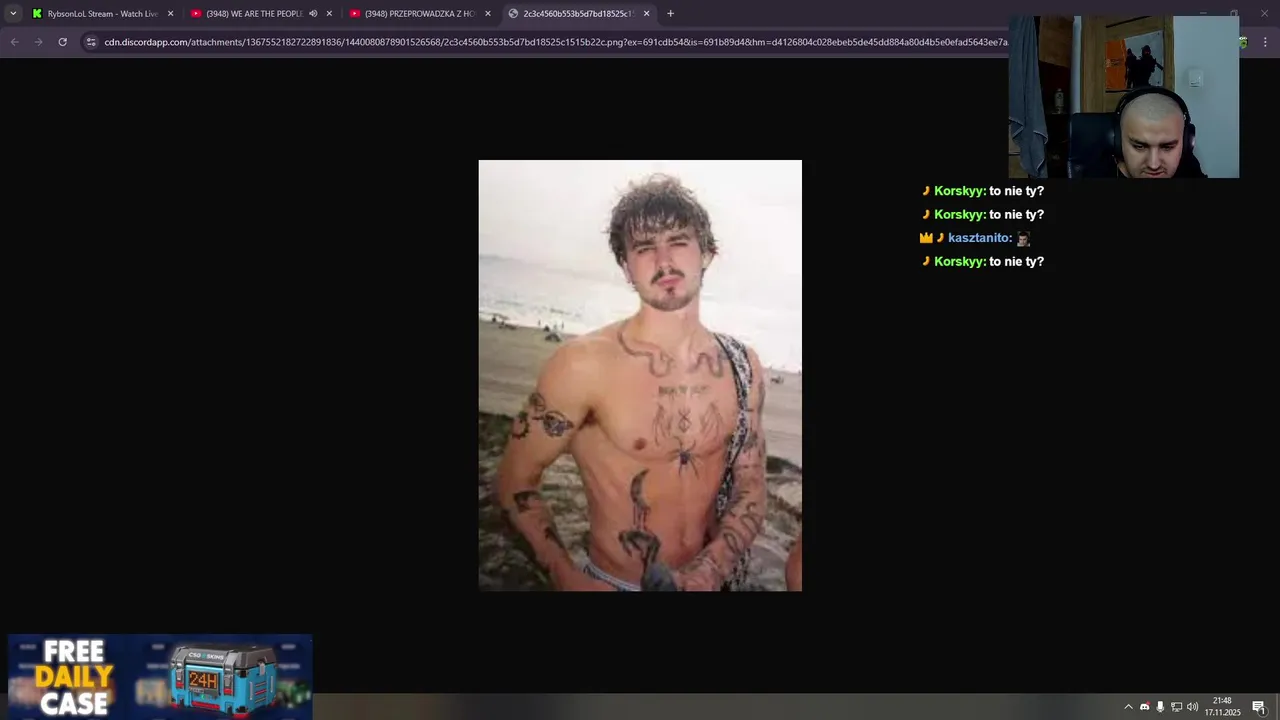
Task: Open a new browser tab
Action: [x=670, y=13]
